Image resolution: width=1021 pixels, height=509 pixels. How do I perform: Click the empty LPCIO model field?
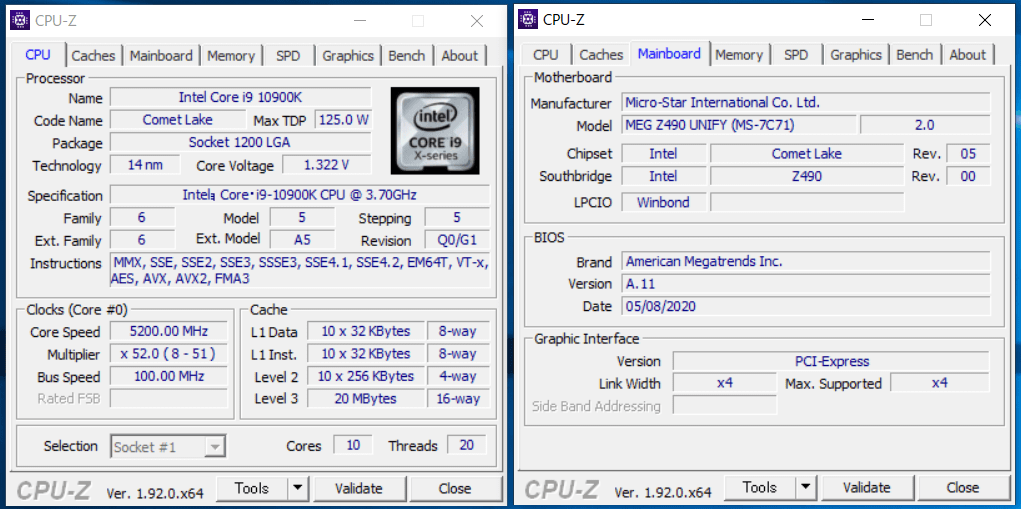pyautogui.click(x=807, y=202)
